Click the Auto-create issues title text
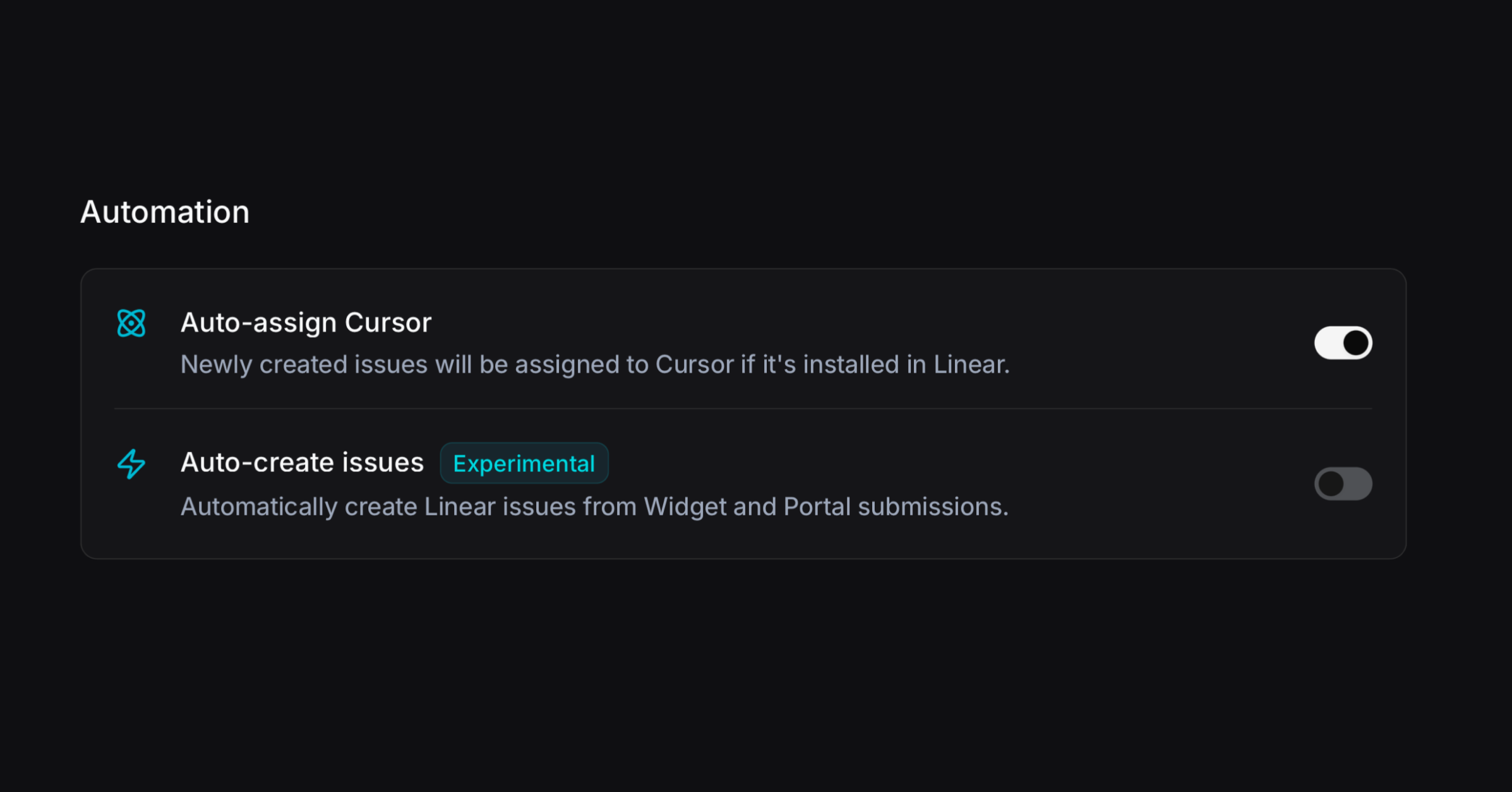Screen dimensions: 1512x792 pyautogui.click(x=302, y=462)
